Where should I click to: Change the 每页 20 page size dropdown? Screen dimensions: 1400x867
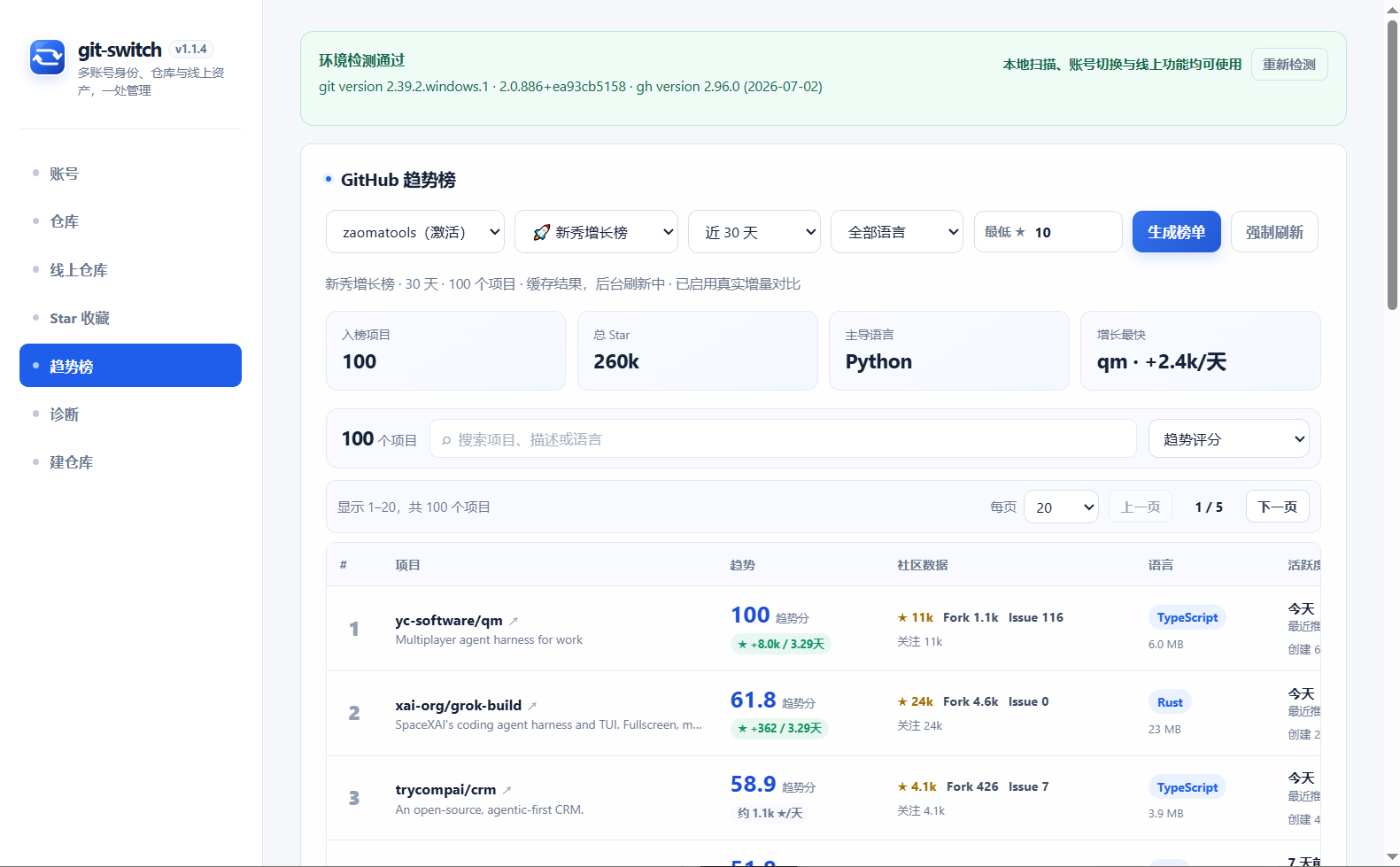(1062, 507)
